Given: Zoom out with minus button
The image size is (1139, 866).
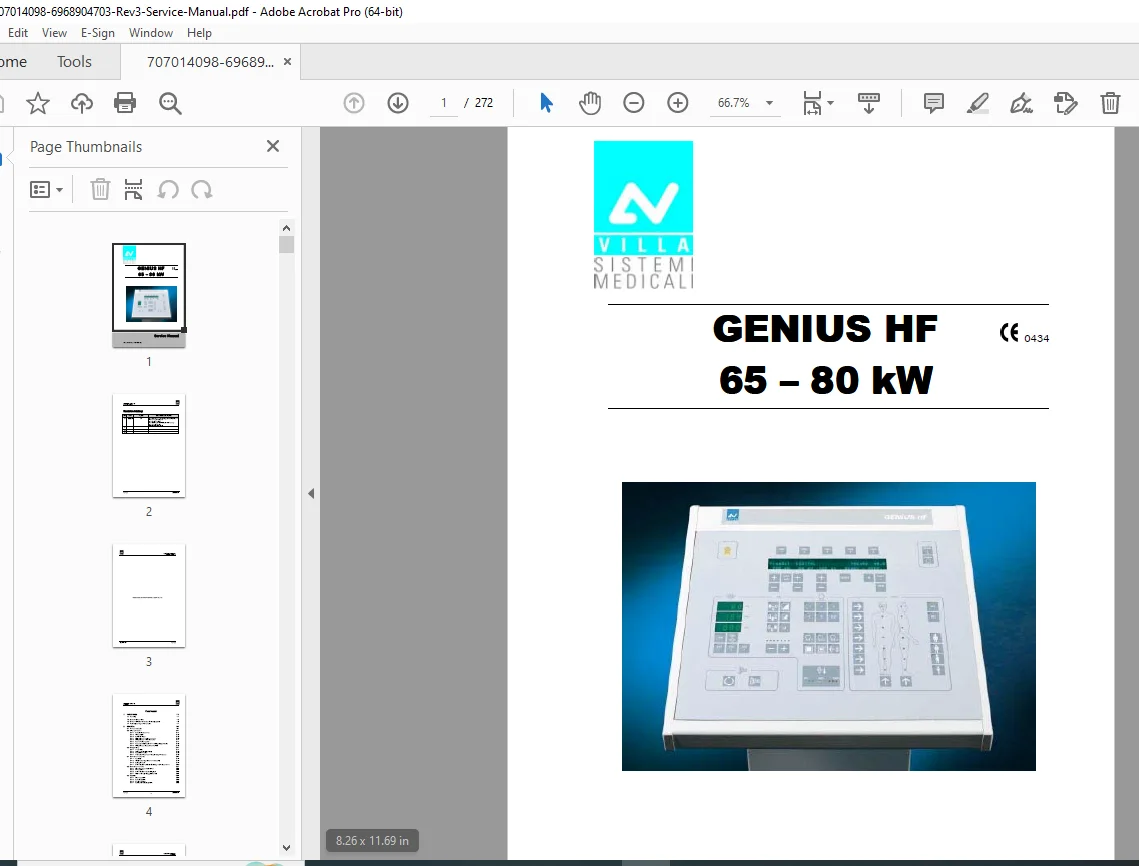Looking at the screenshot, I should point(633,103).
